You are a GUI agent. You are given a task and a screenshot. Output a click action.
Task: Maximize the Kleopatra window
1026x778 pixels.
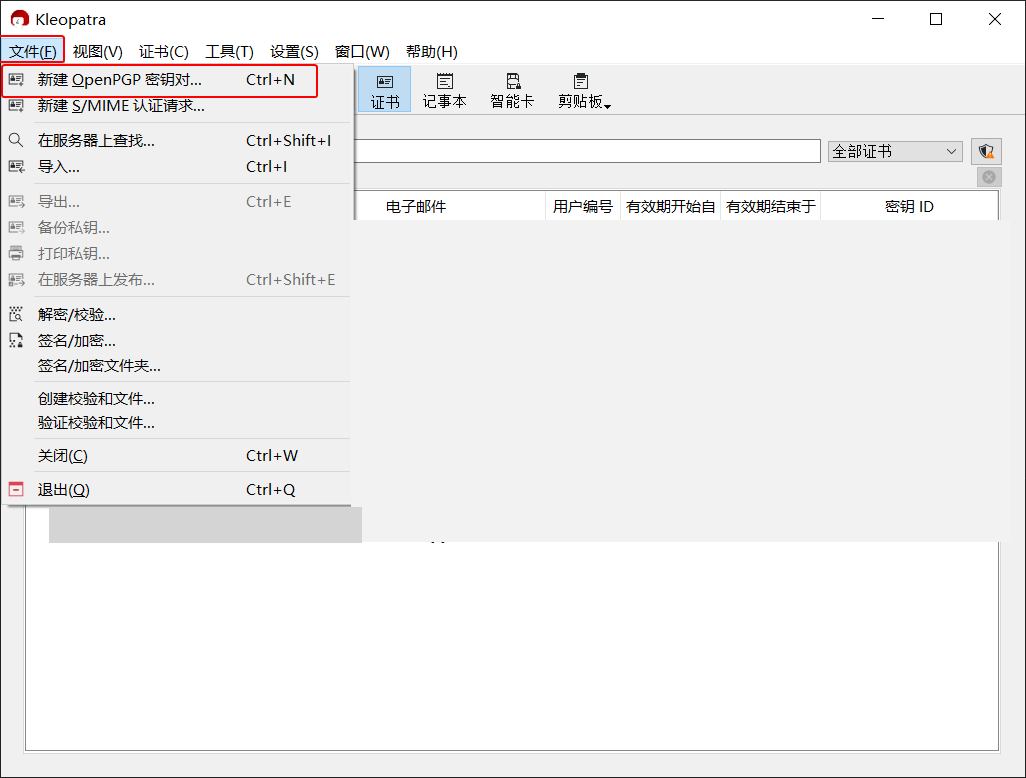pyautogui.click(x=936, y=19)
